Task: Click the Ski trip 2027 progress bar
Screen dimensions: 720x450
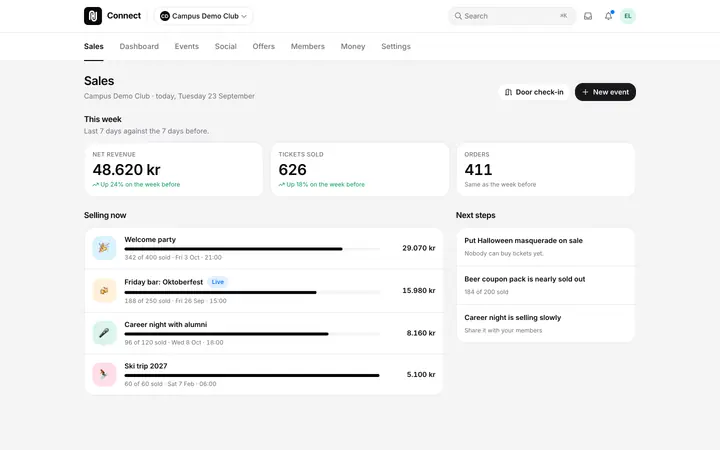Action: (252, 376)
